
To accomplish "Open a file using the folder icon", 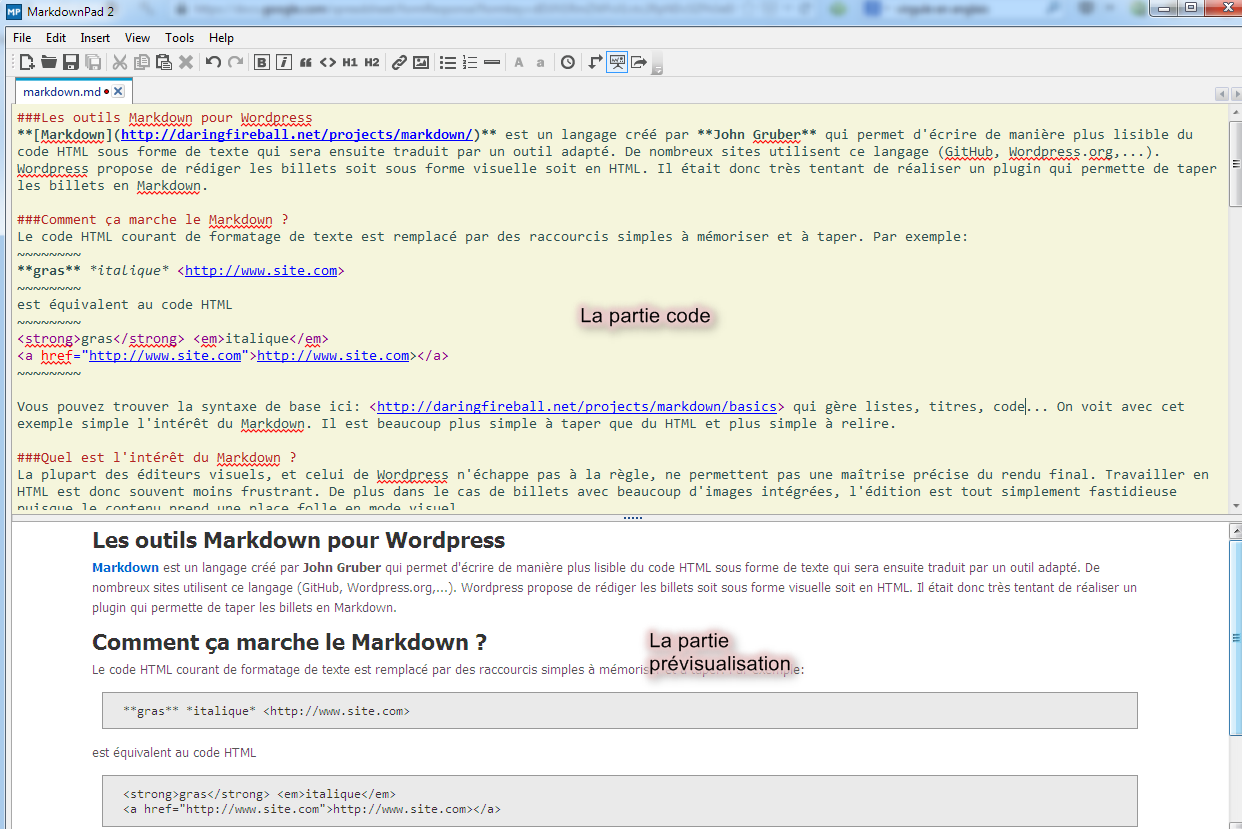I will (x=49, y=62).
